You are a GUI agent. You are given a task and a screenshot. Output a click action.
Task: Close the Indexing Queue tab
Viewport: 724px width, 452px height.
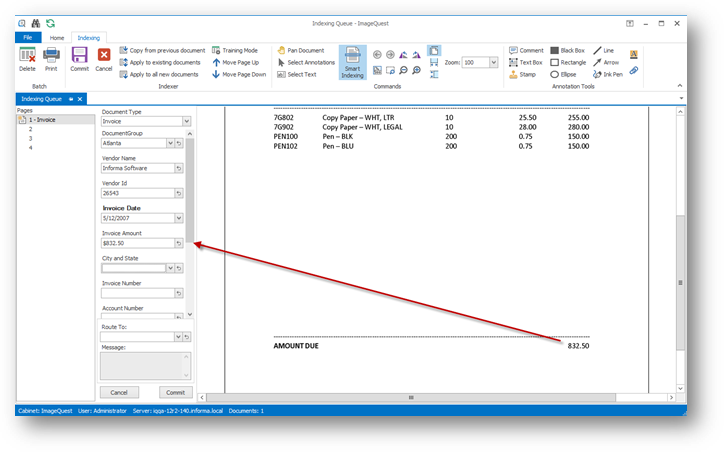tap(80, 99)
